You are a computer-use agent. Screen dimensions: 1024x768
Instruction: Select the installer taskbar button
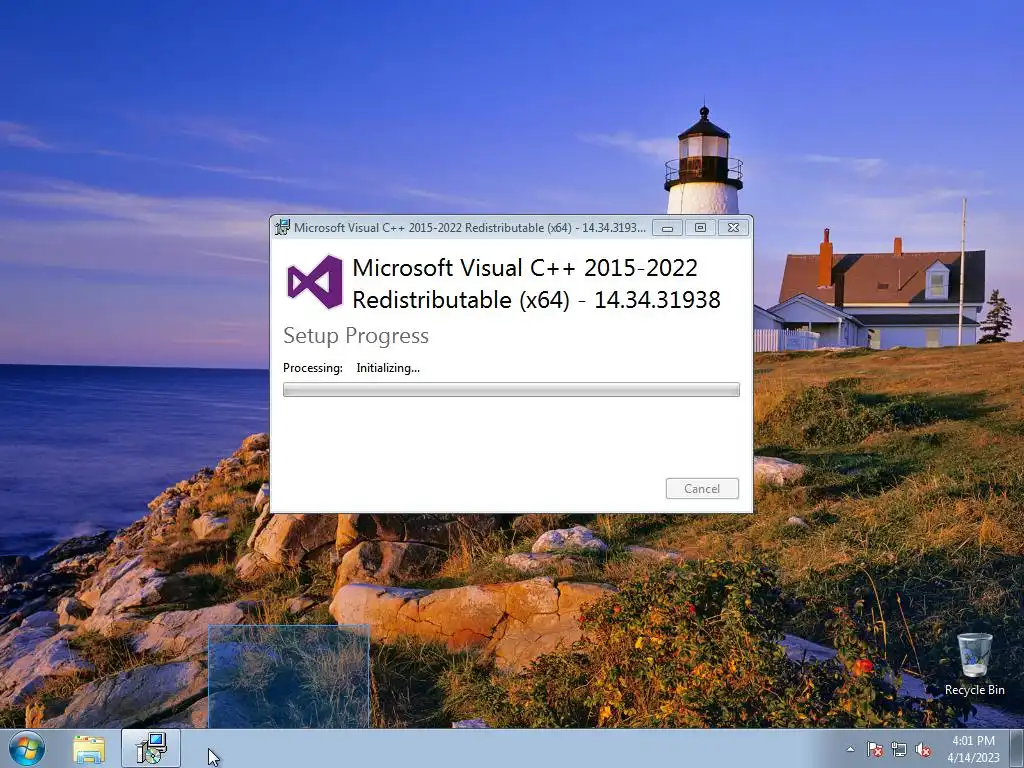[151, 748]
